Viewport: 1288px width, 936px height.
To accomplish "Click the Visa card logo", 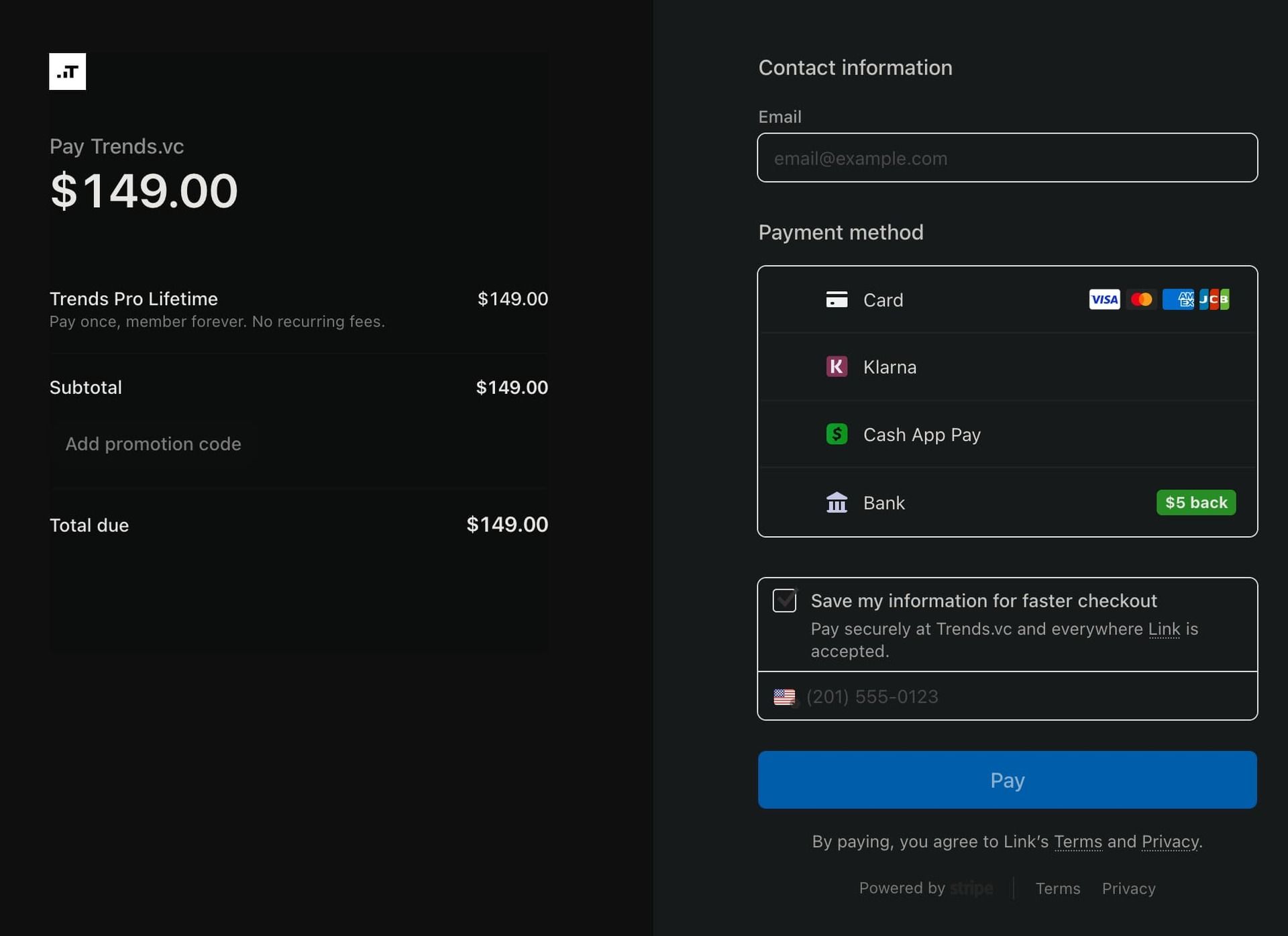I will tap(1104, 299).
